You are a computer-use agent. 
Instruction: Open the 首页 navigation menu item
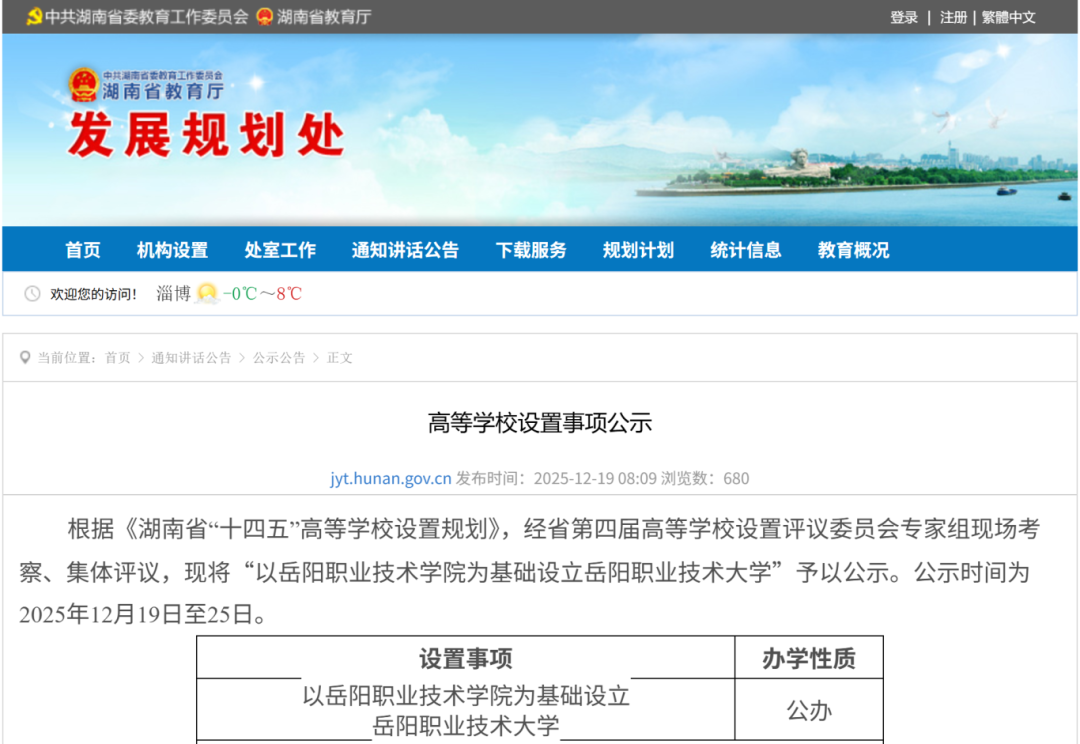(x=83, y=250)
